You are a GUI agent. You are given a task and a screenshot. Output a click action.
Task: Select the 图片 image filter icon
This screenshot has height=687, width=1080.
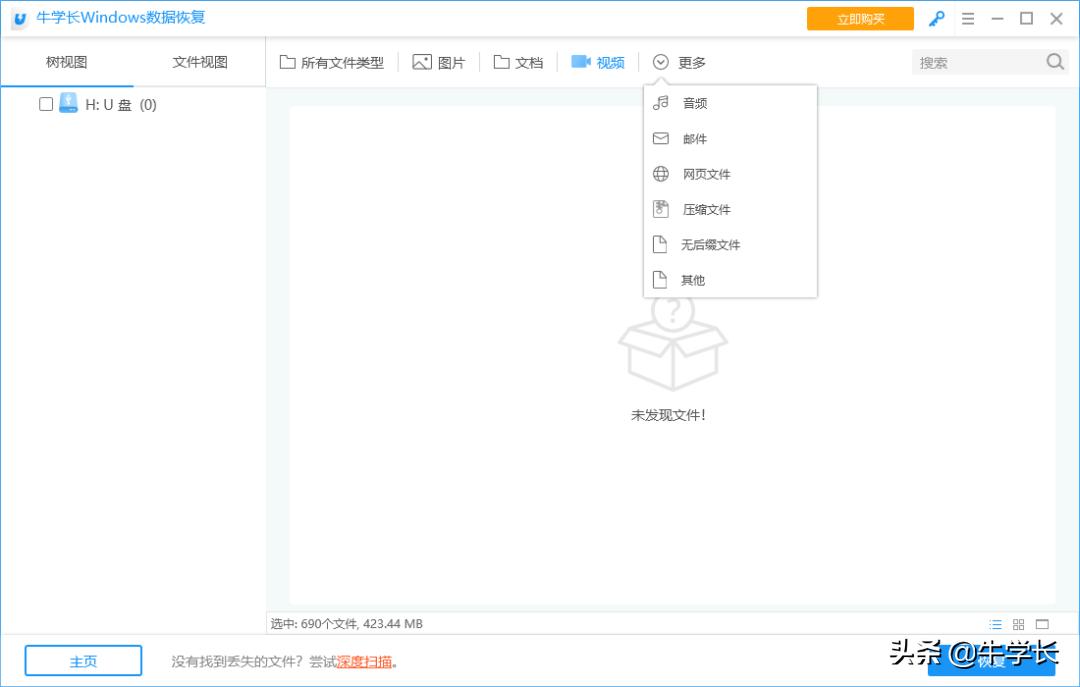[422, 61]
